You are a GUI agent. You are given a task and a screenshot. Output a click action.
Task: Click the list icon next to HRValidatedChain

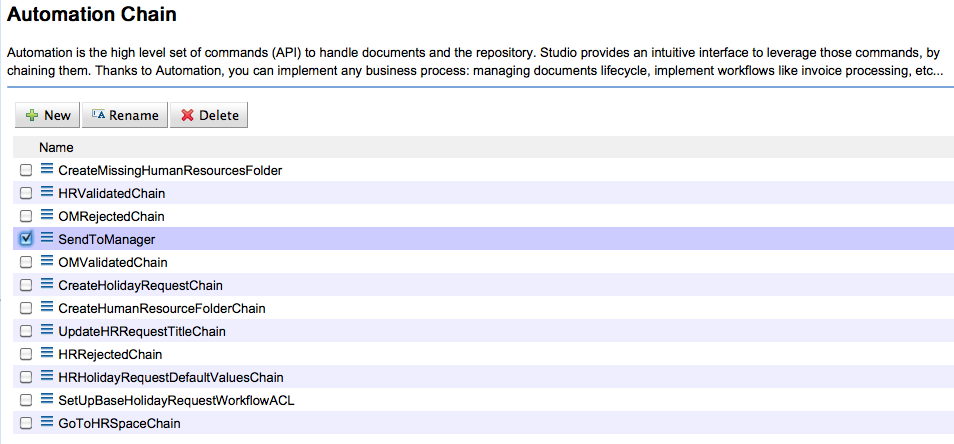[x=46, y=193]
